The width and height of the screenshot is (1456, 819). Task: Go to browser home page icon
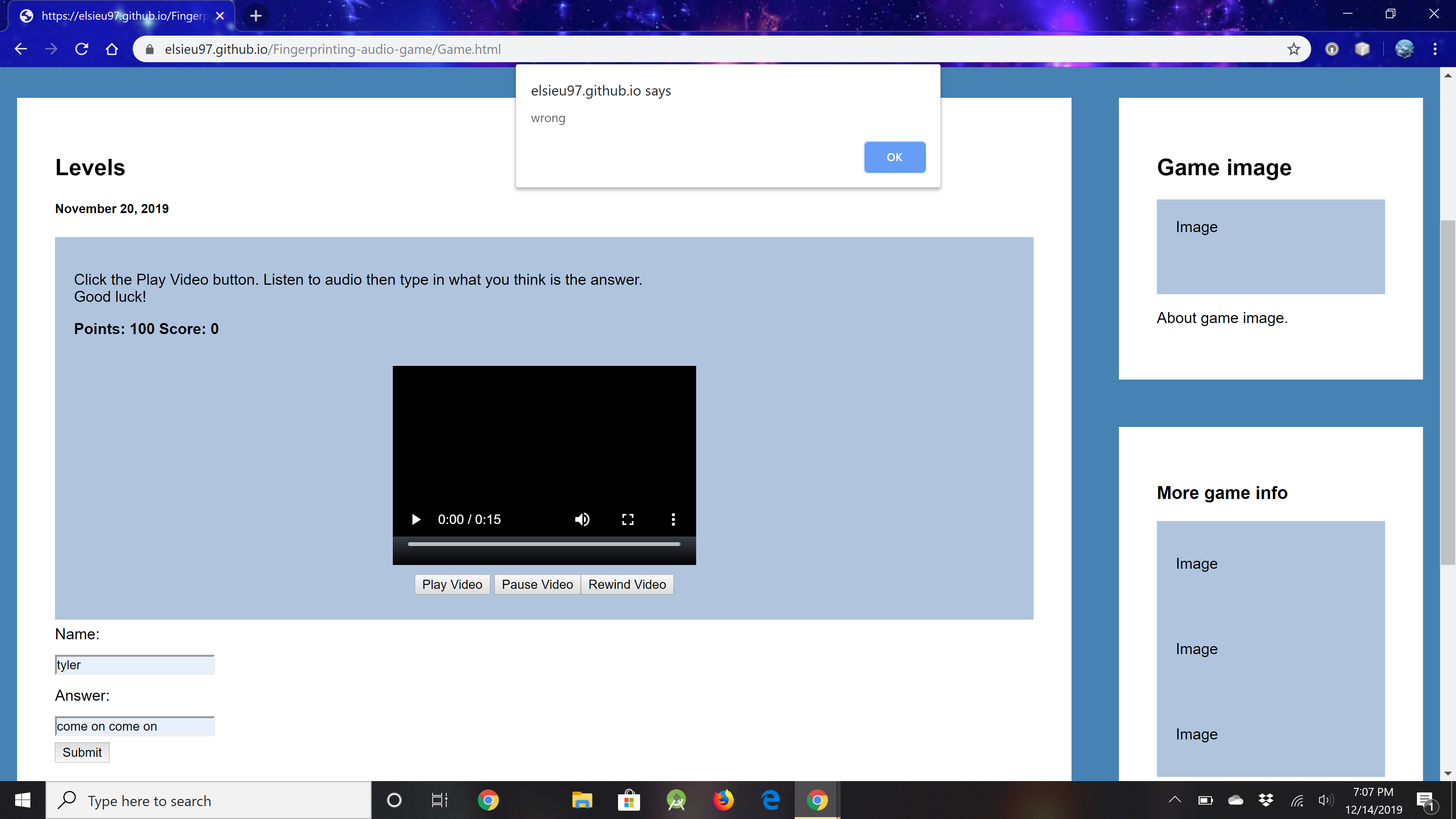[112, 49]
